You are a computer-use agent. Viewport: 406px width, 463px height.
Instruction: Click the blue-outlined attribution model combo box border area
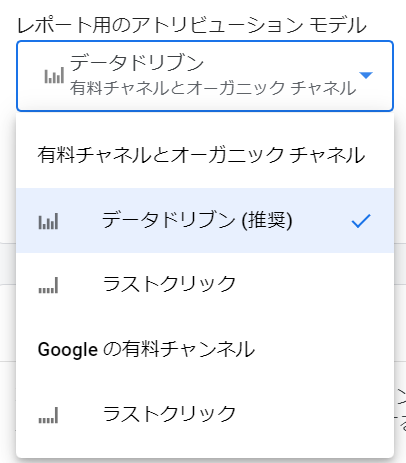(x=205, y=76)
